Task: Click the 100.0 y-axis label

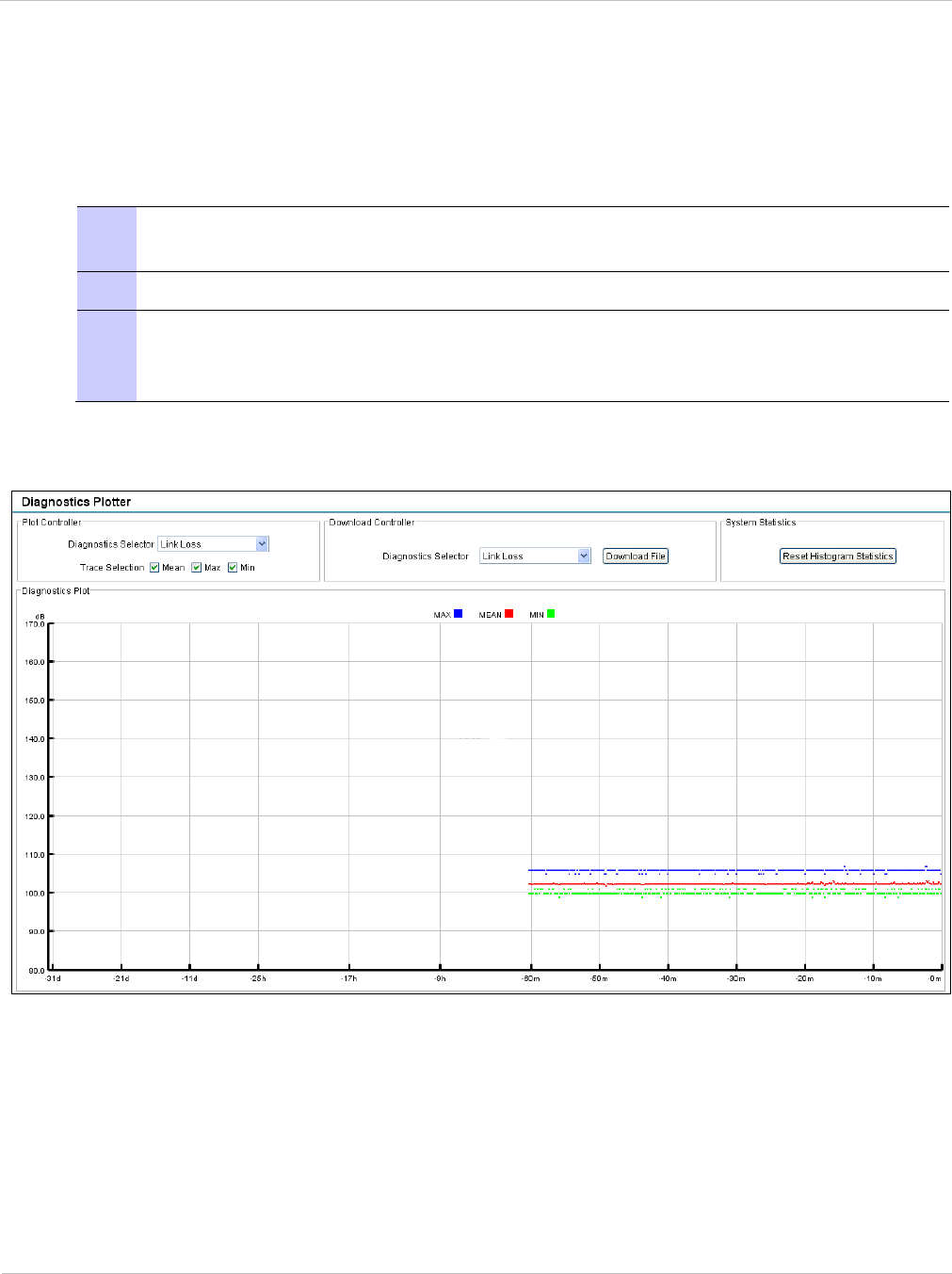Action: (35, 894)
